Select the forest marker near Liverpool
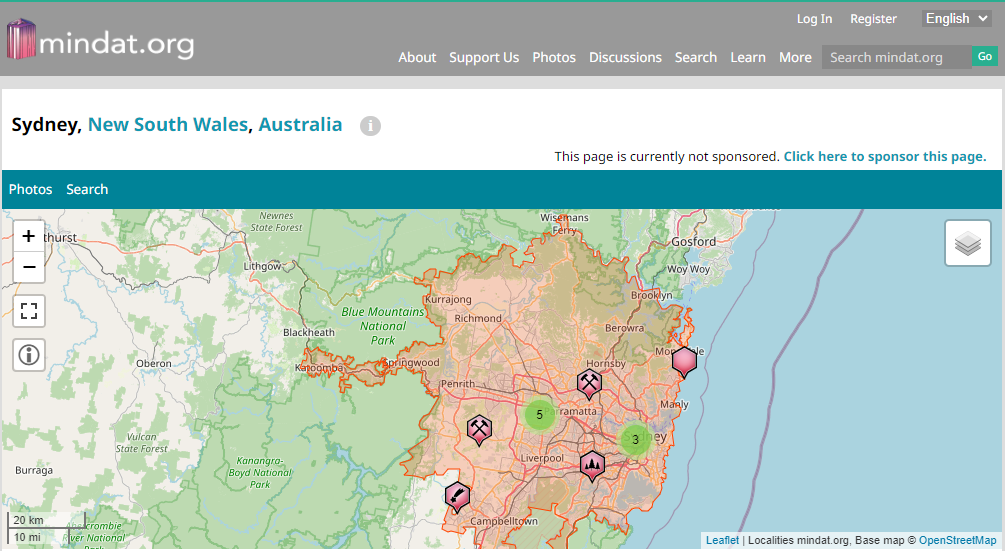 click(x=592, y=464)
